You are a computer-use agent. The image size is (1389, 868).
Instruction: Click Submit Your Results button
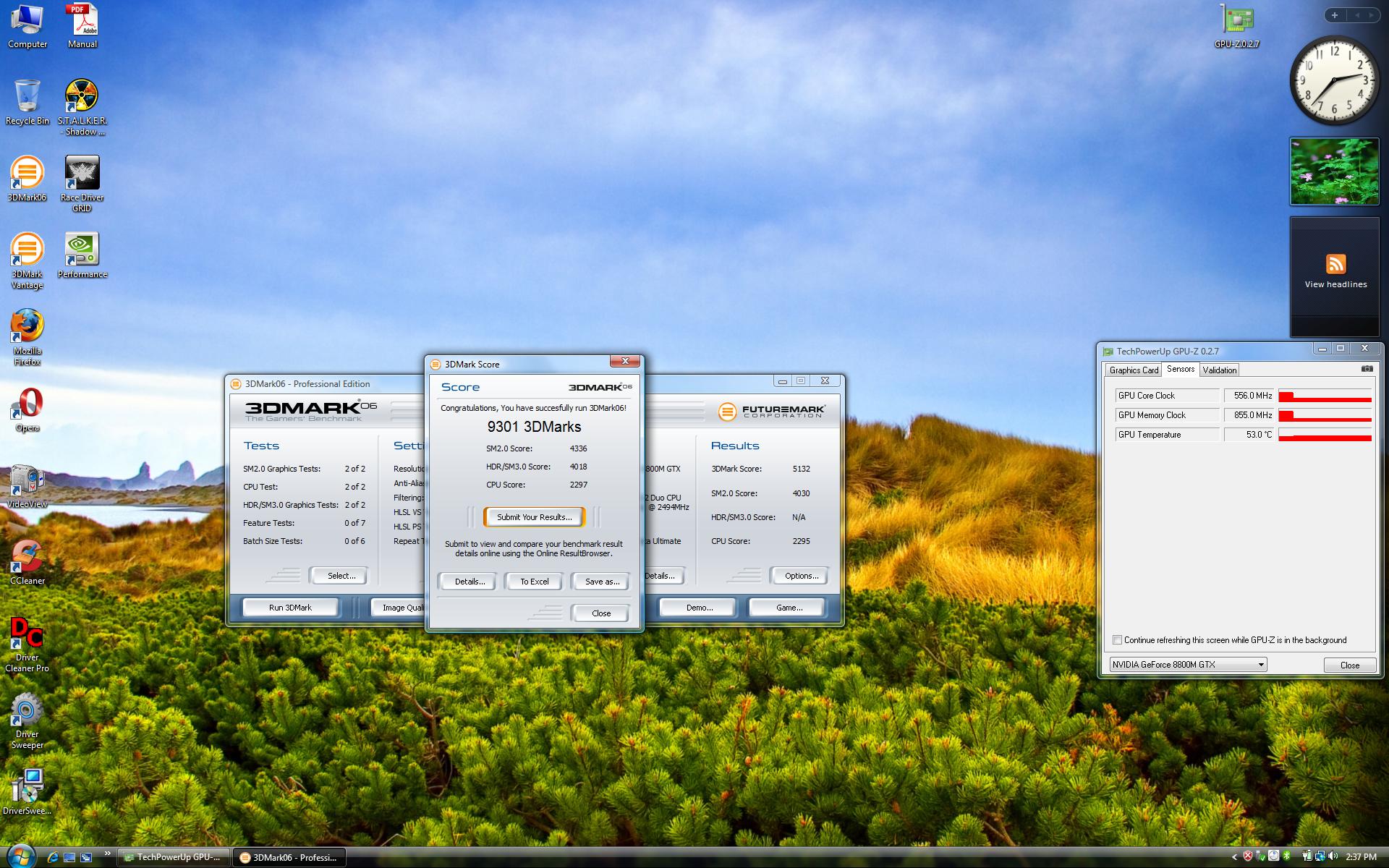pos(535,517)
